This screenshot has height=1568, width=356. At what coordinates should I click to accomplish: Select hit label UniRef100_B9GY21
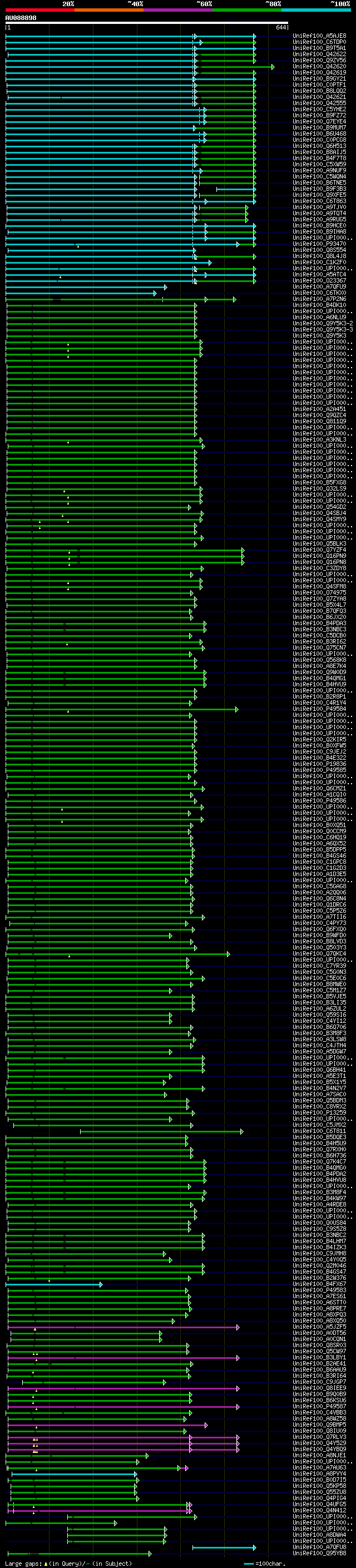point(319,78)
